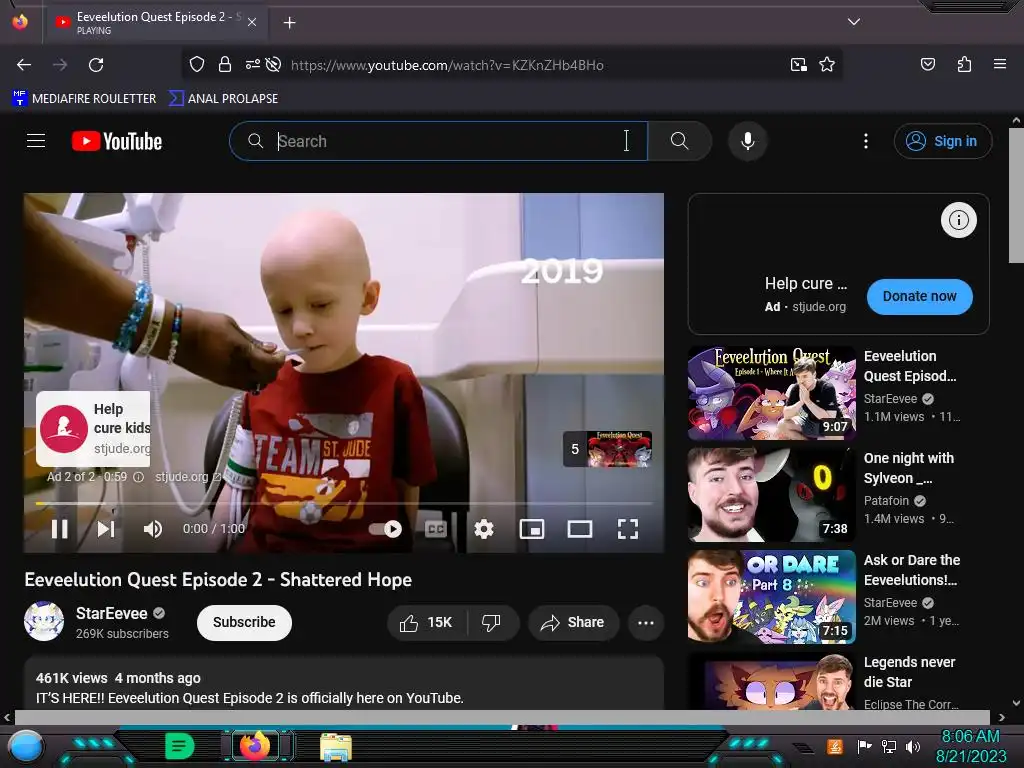This screenshot has height=768, width=1024.
Task: Open the site permissions icon in address bar
Action: 252,65
